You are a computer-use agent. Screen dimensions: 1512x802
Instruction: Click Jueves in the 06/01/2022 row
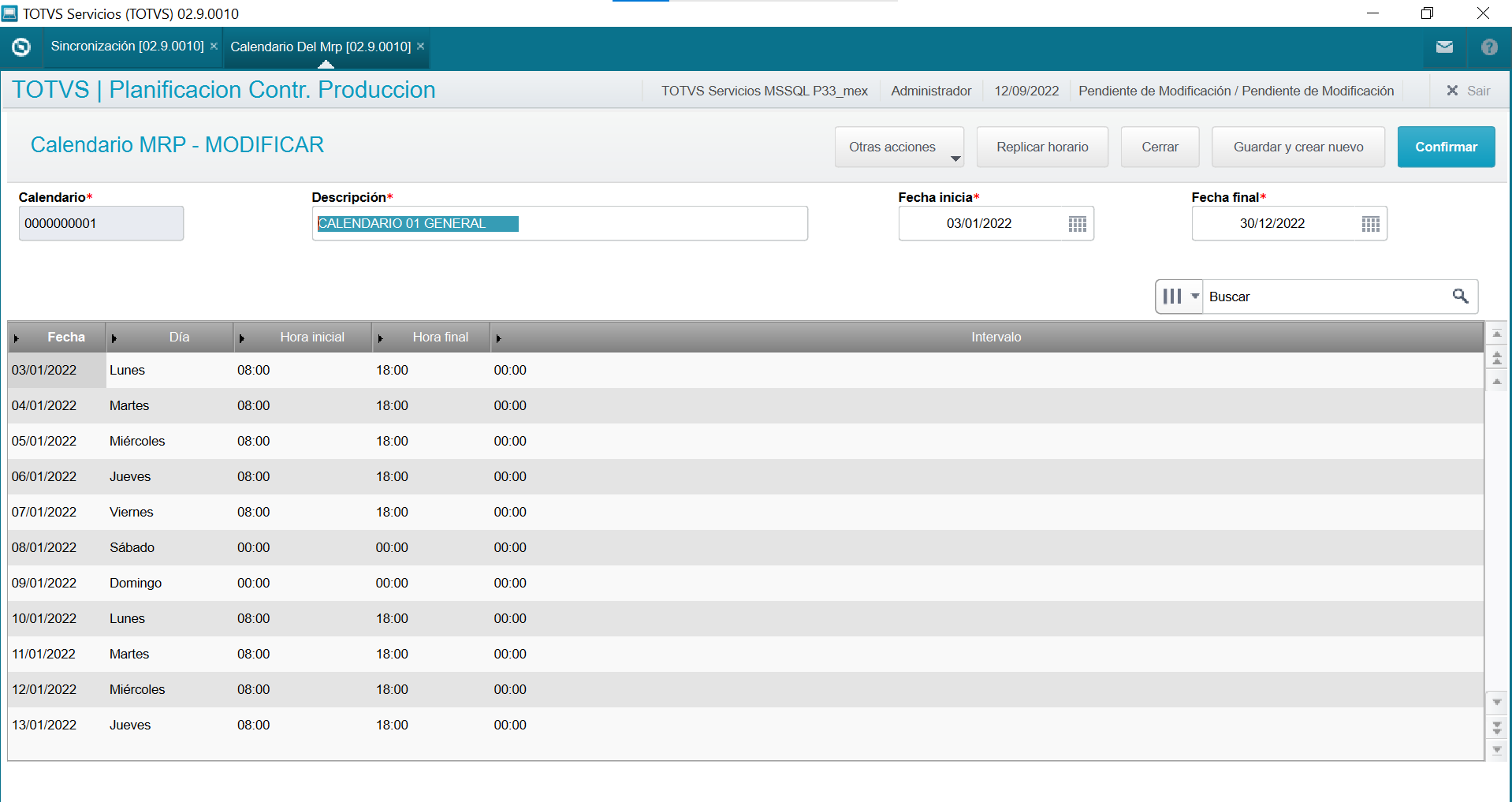pos(130,477)
